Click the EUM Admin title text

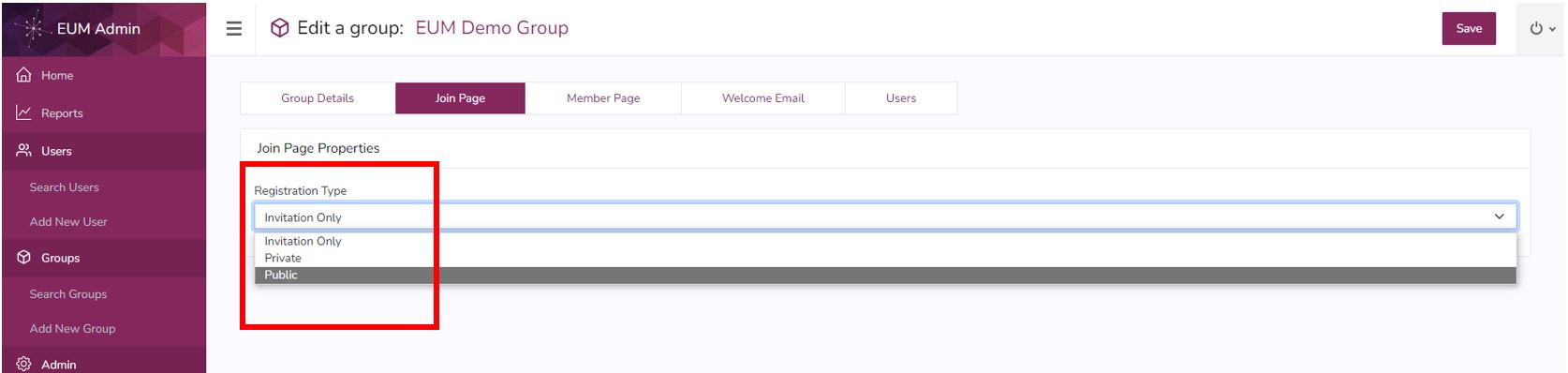pyautogui.click(x=98, y=29)
